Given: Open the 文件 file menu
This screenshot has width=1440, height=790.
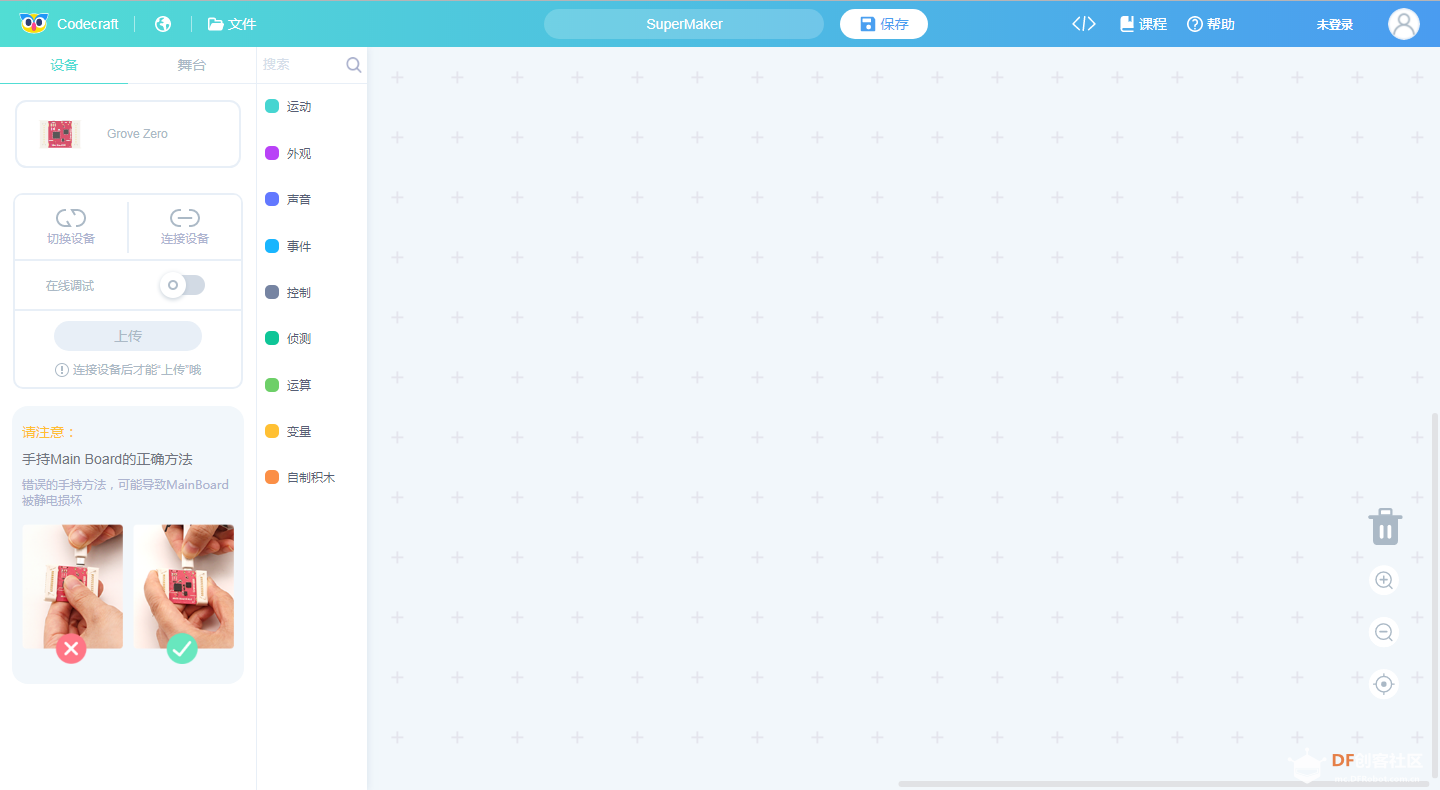Looking at the screenshot, I should 232,24.
